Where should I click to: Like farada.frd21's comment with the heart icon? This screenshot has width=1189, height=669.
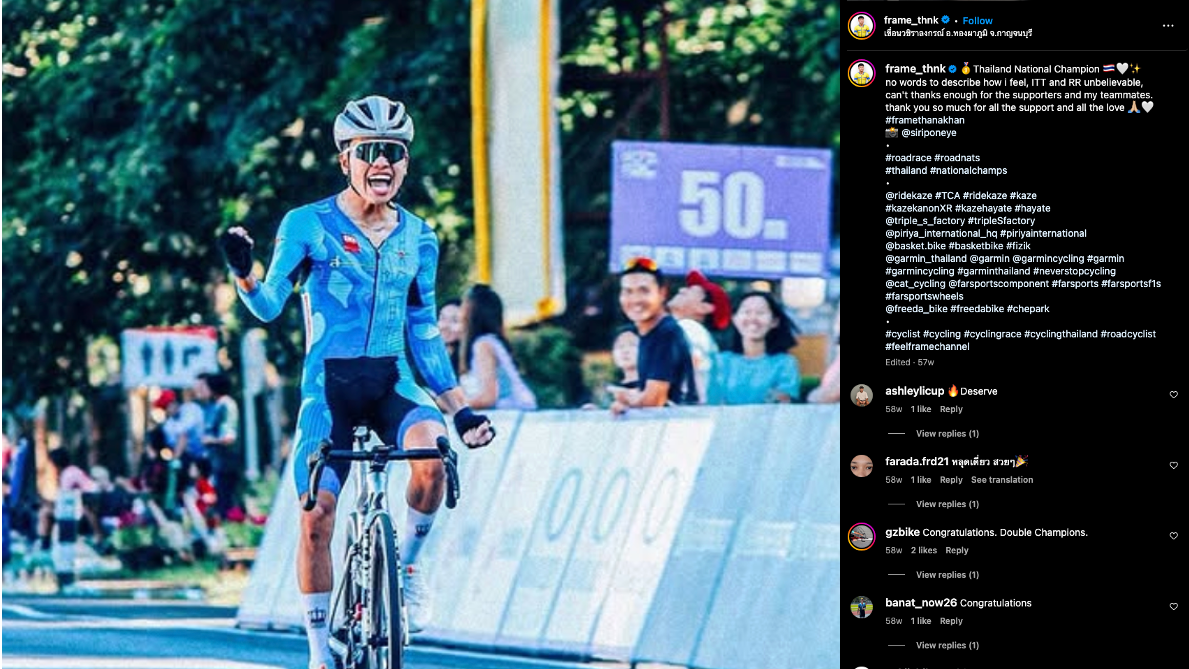1173,465
